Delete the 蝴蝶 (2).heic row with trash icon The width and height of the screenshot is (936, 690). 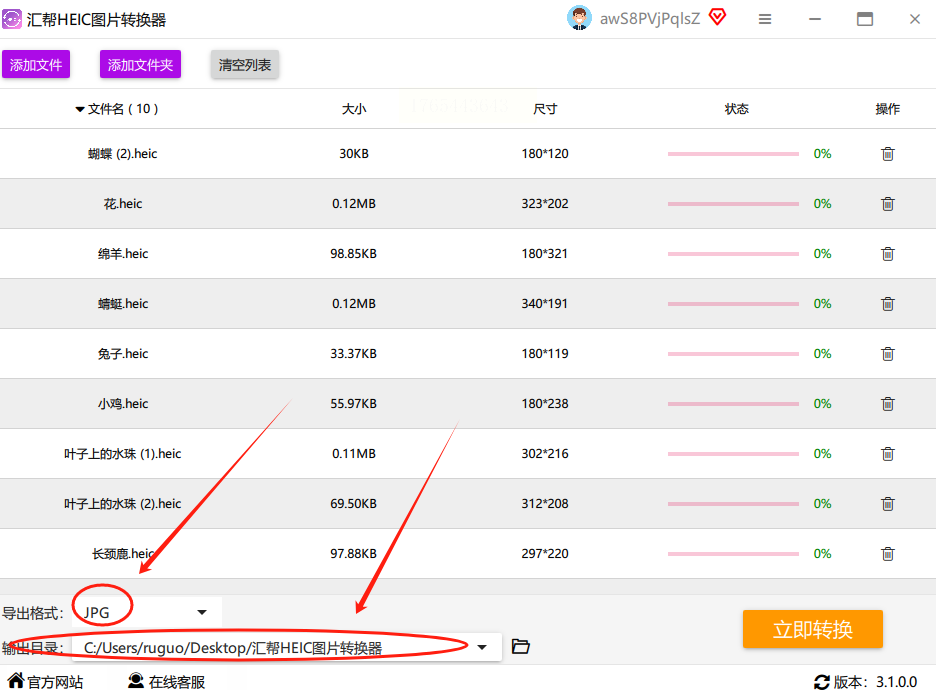pos(888,154)
